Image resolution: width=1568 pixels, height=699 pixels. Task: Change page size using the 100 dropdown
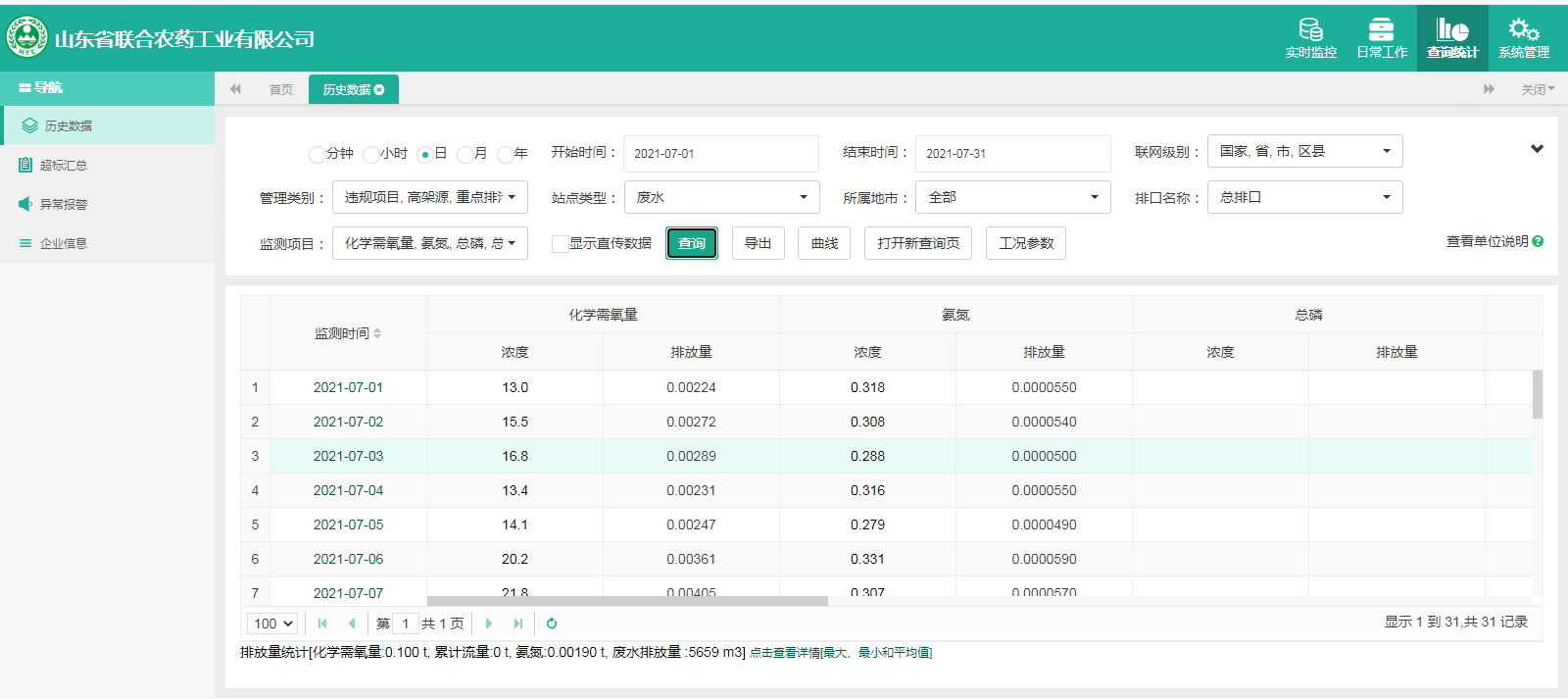[x=272, y=624]
